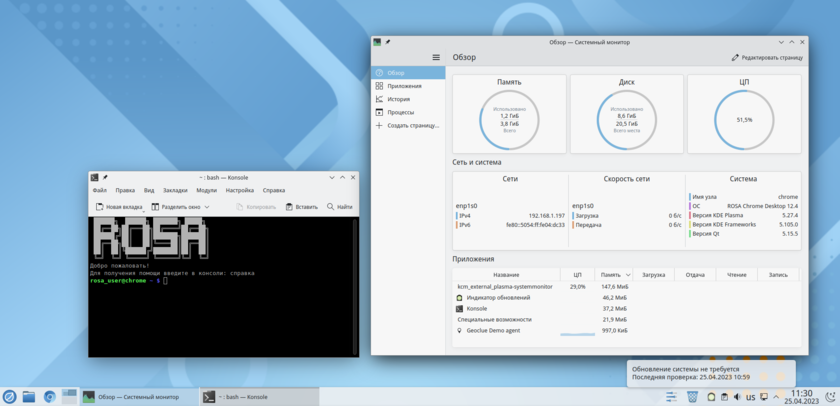Viewport: 840px width, 406px height.
Task: Click the Вставить paste button in Konsole
Action: pyautogui.click(x=302, y=207)
